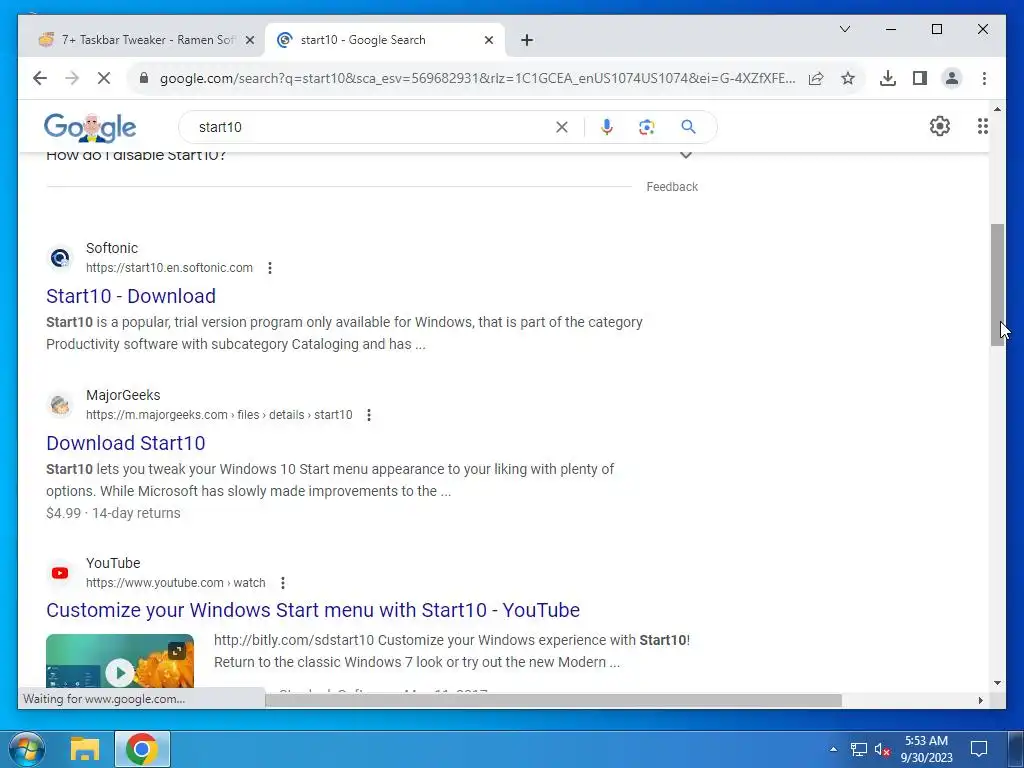Screen dimensions: 1024x768
Task: Open the taskbar clock 5:53 AM
Action: pyautogui.click(x=927, y=749)
